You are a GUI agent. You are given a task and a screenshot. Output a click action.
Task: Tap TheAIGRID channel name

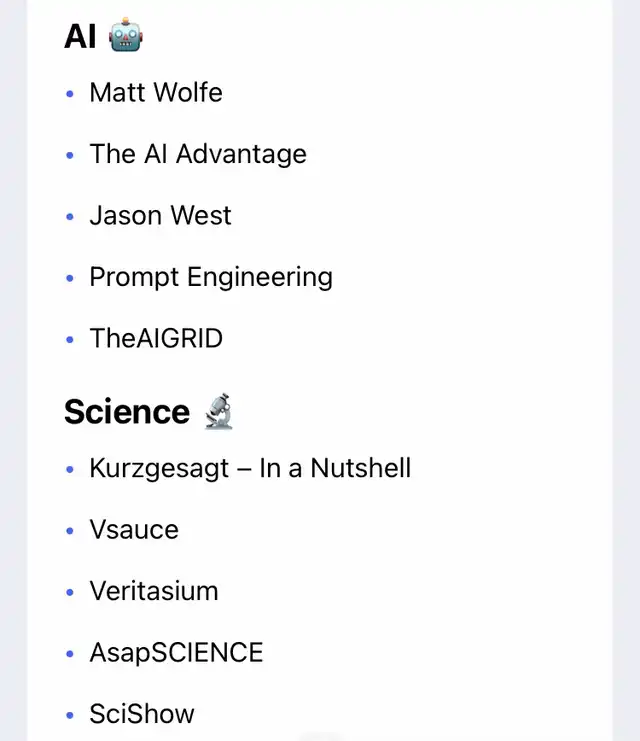point(156,339)
